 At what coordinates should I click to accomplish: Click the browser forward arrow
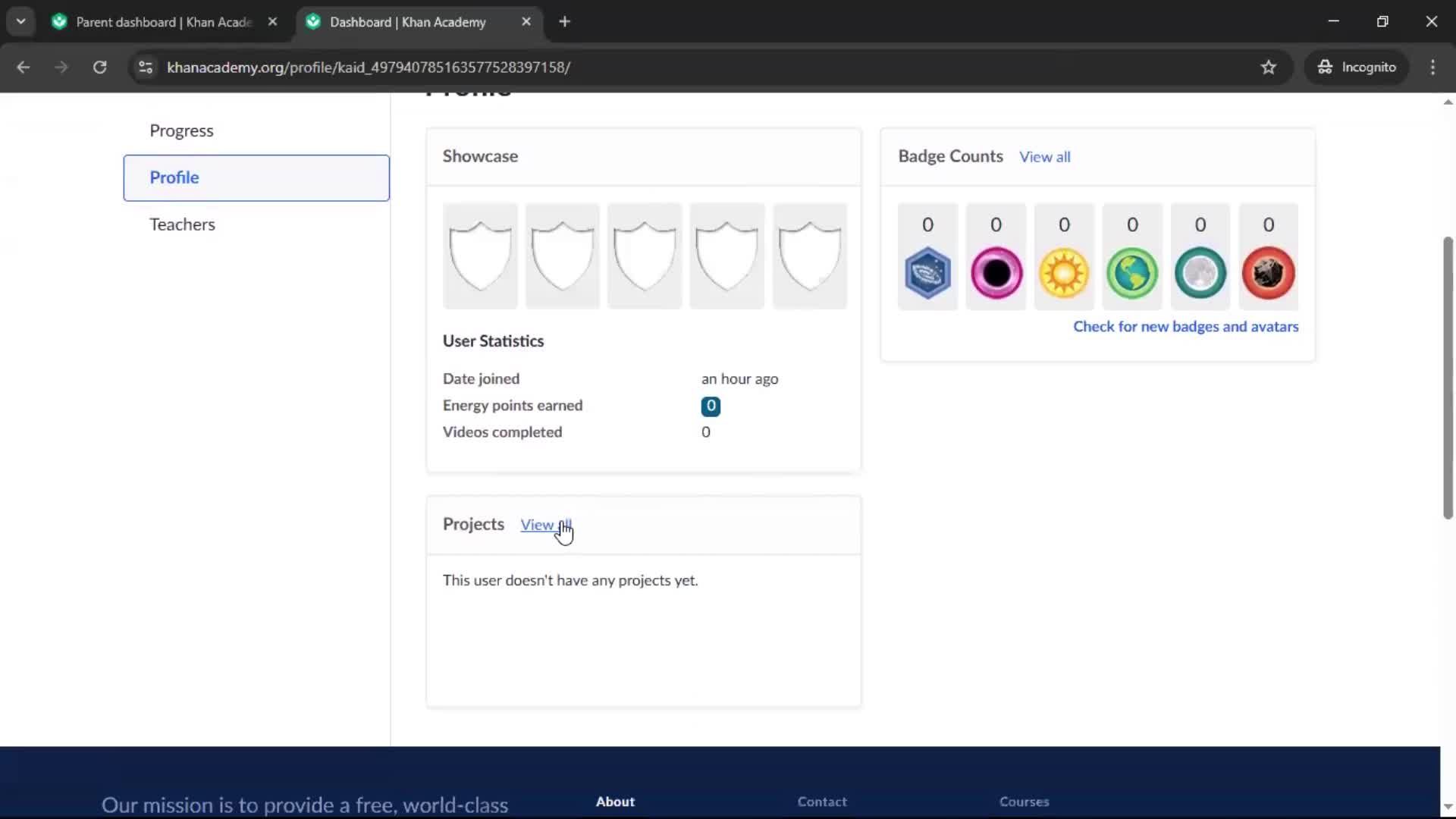(x=61, y=67)
